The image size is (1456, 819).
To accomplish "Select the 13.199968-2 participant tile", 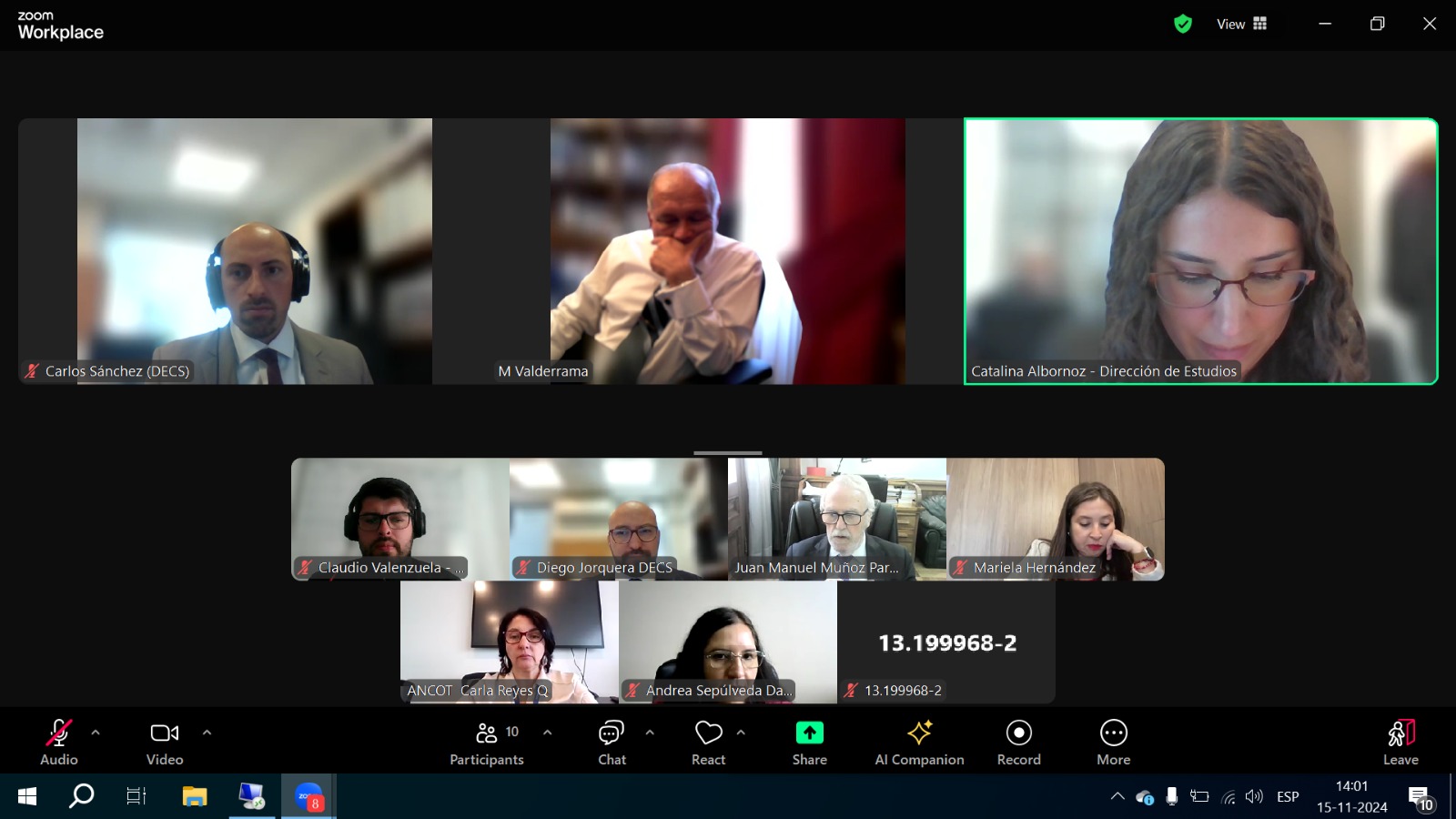I will pos(946,642).
